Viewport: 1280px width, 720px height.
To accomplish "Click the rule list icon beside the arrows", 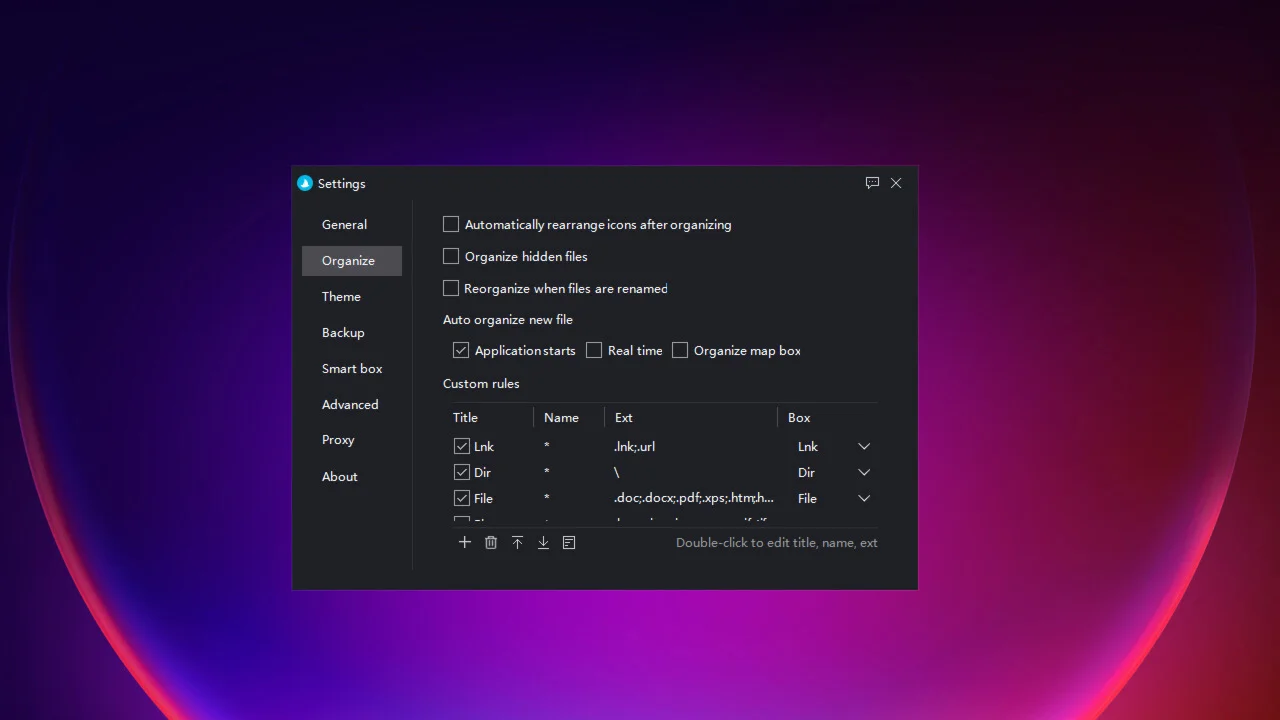I will pyautogui.click(x=569, y=542).
